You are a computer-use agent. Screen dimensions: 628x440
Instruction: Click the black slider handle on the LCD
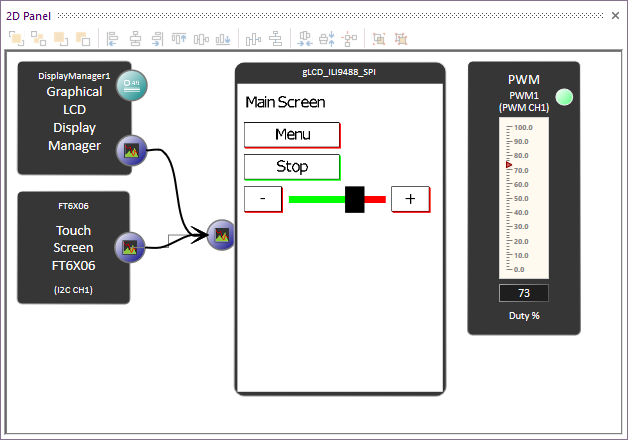[355, 199]
